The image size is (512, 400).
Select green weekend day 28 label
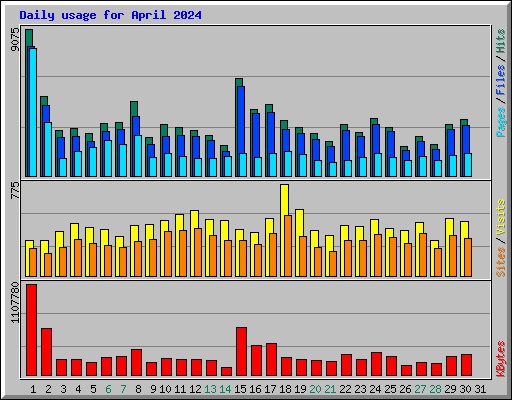tap(435, 389)
